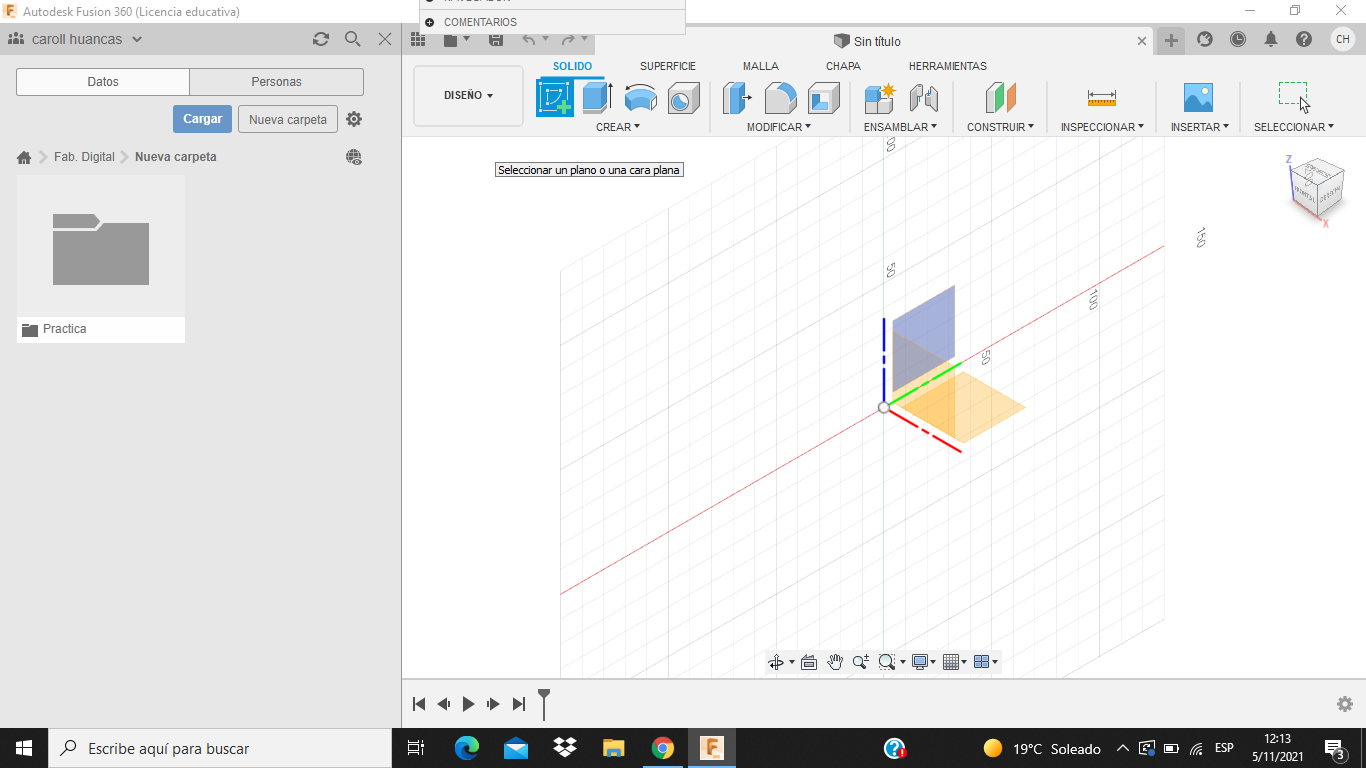Open the data panel grid icon
The height and width of the screenshot is (768, 1366).
tap(418, 40)
